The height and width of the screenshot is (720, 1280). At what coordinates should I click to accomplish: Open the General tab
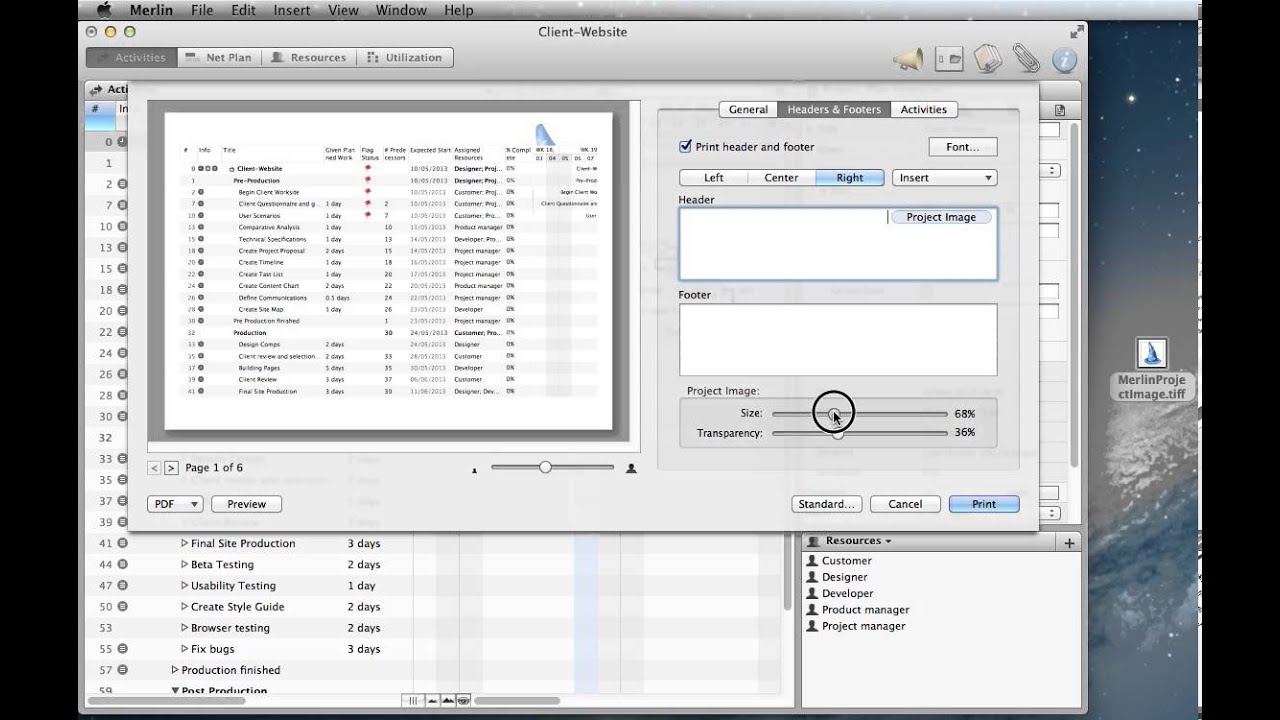click(748, 110)
